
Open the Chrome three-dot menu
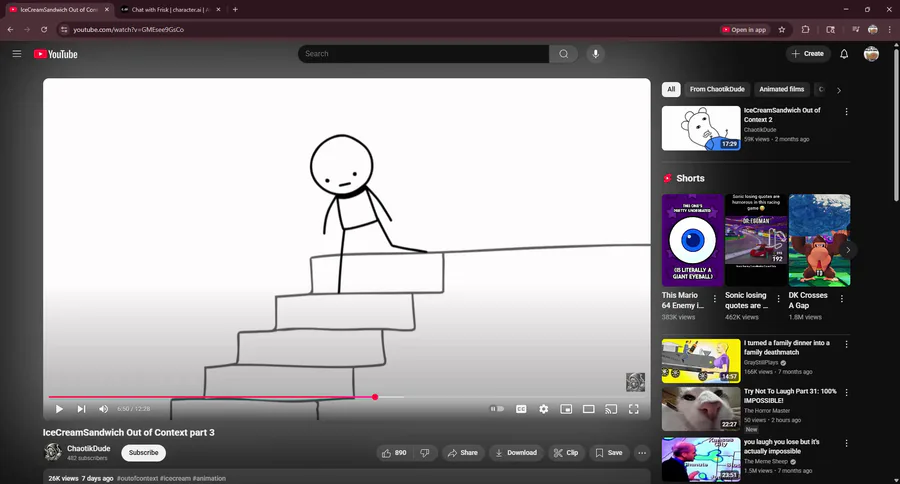coord(890,29)
